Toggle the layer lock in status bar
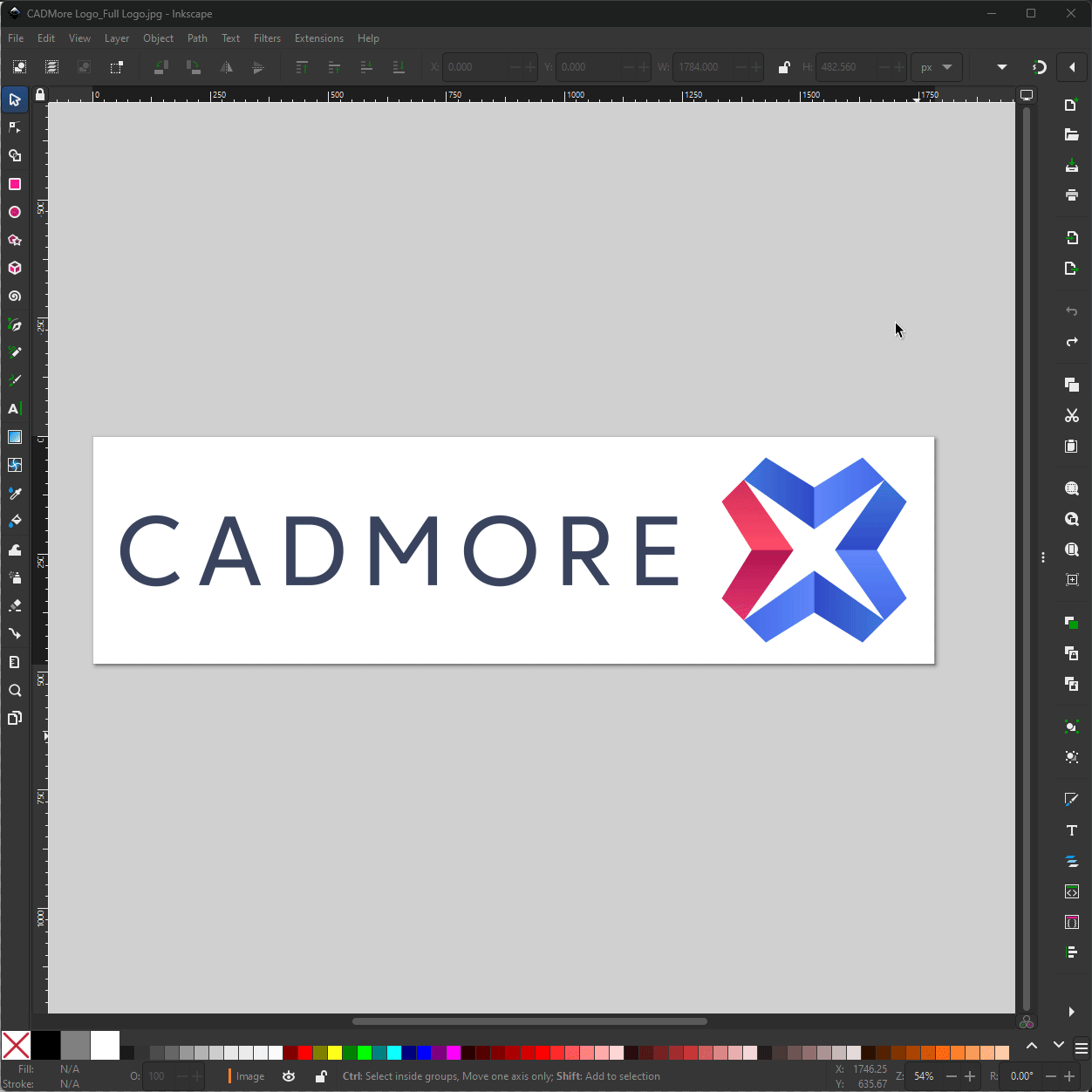1092x1092 pixels. [x=321, y=1076]
